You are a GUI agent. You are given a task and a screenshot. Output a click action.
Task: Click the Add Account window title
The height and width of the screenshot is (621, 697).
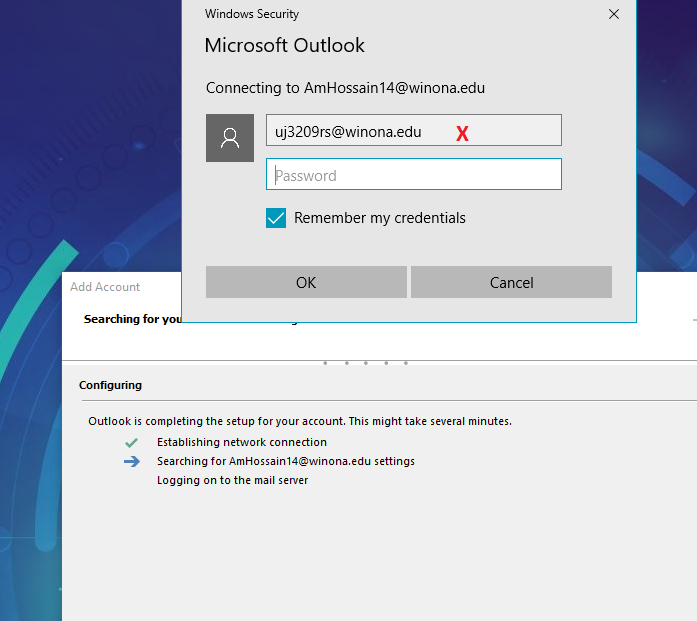pos(105,287)
